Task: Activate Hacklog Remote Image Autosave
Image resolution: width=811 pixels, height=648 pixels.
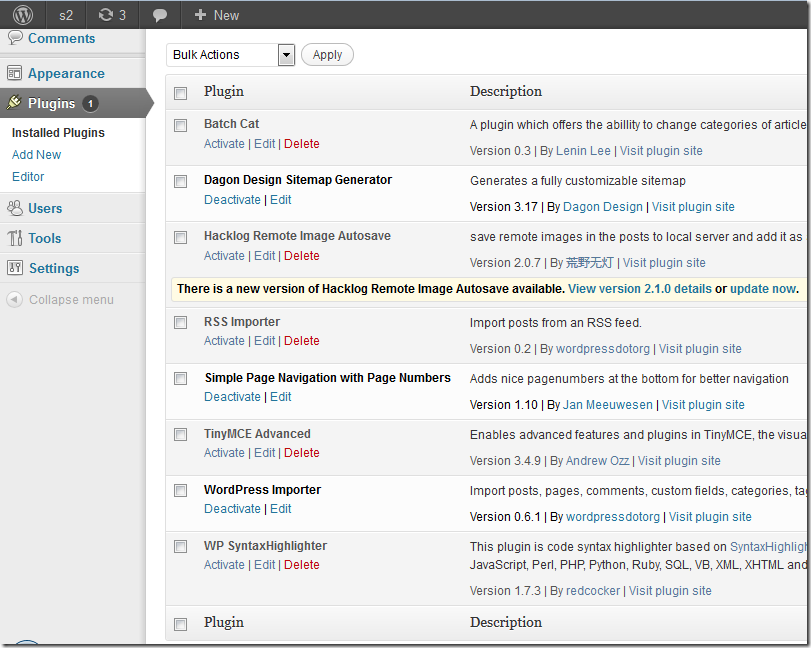Action: click(224, 255)
